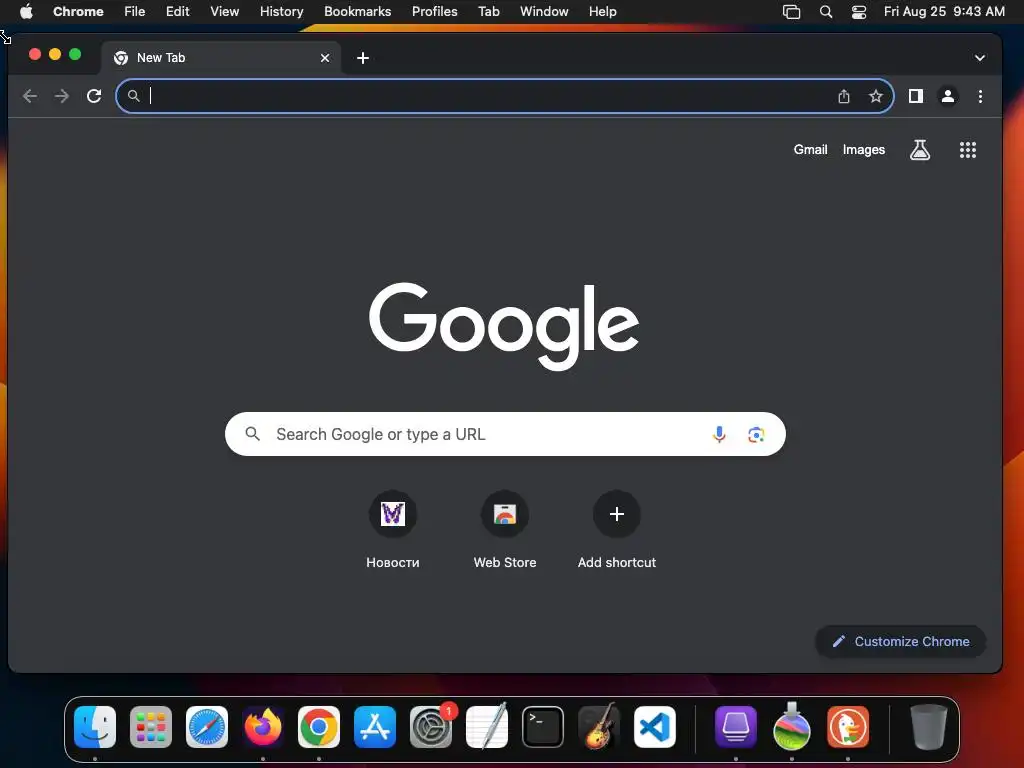The image size is (1024, 768).
Task: Open the View menu
Action: [x=225, y=12]
